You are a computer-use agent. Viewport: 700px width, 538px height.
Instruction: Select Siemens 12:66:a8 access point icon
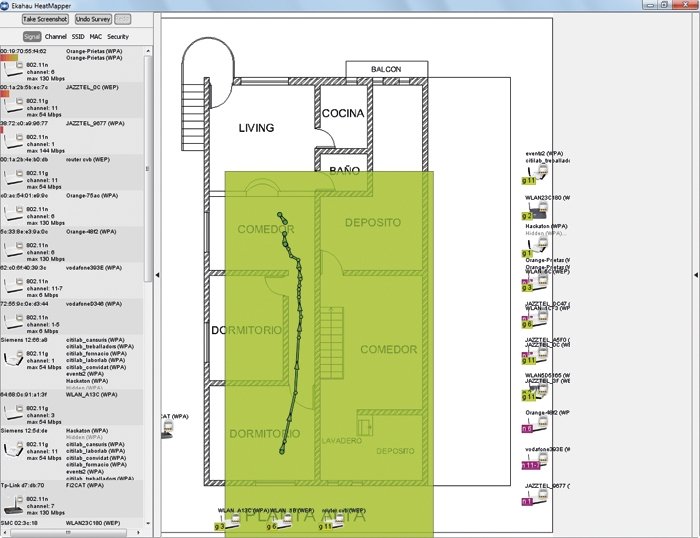(12, 359)
